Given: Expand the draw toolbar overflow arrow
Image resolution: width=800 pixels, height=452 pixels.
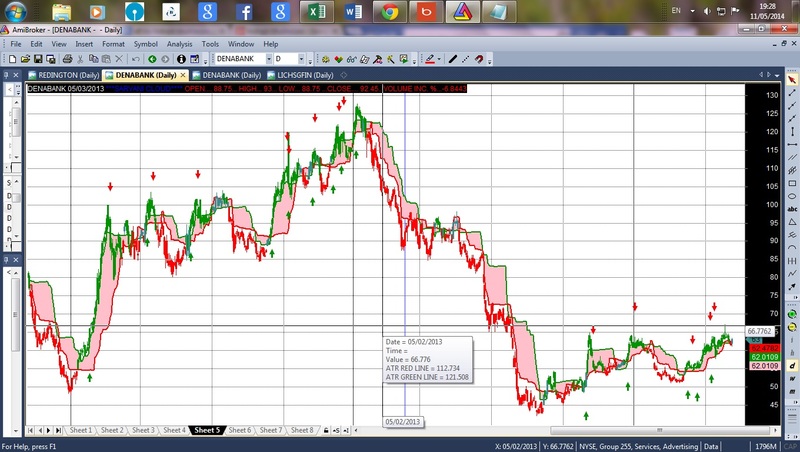Looking at the screenshot, I should pos(489,61).
